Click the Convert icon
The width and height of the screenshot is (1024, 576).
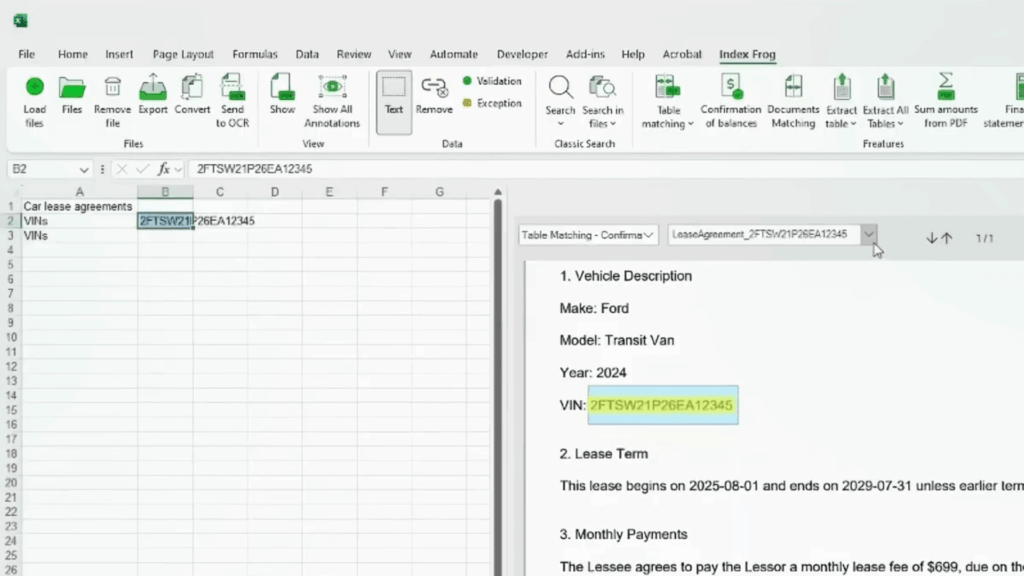192,87
